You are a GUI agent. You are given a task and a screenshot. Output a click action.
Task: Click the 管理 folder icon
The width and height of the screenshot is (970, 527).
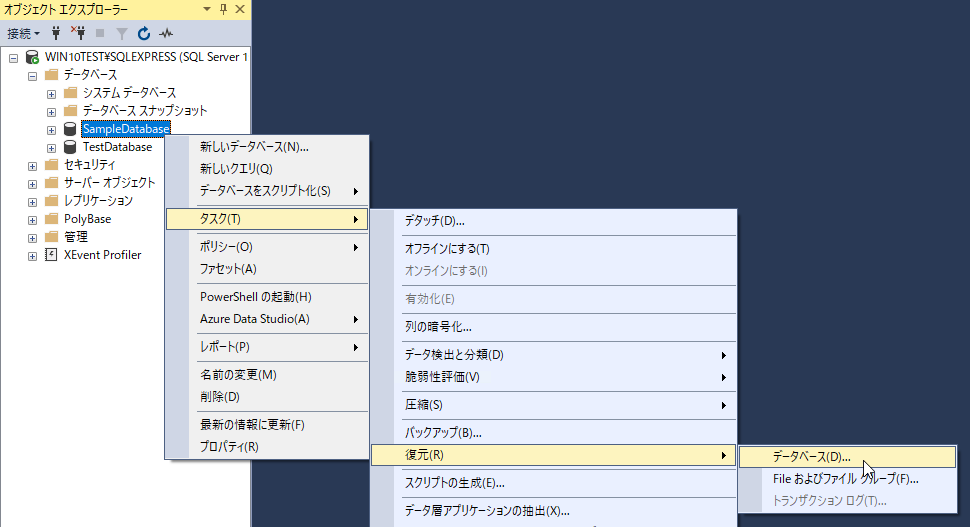(52, 236)
